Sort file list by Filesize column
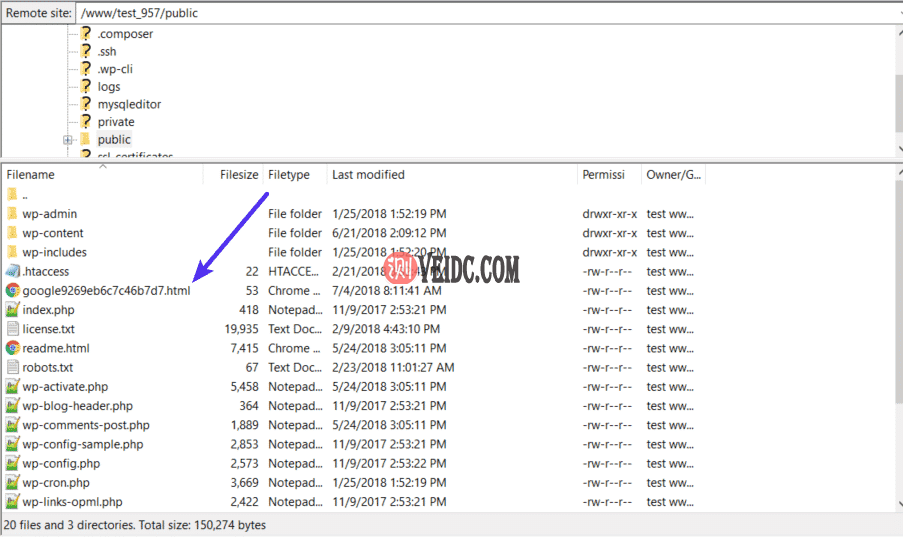The height and width of the screenshot is (537, 903). pos(233,175)
